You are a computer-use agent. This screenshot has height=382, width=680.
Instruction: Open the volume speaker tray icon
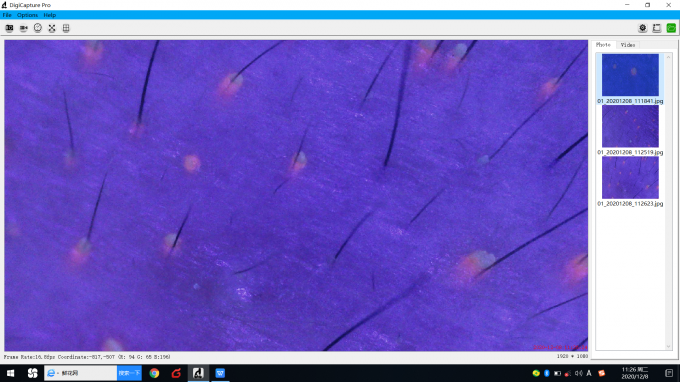[579, 373]
